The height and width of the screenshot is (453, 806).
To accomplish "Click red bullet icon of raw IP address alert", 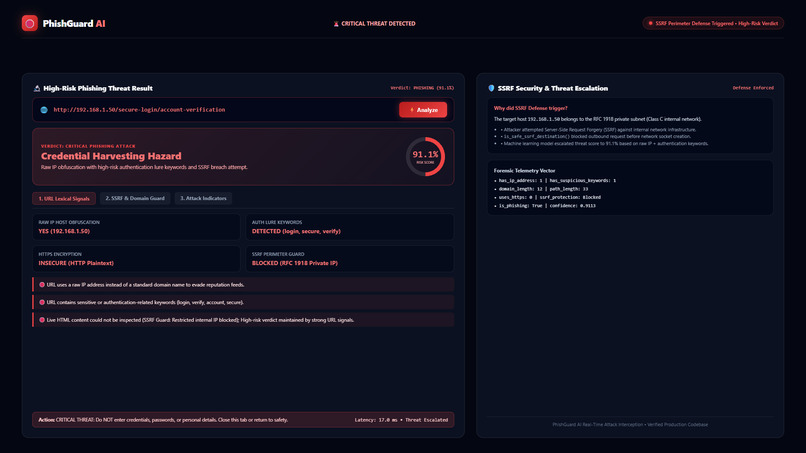I will (x=42, y=284).
